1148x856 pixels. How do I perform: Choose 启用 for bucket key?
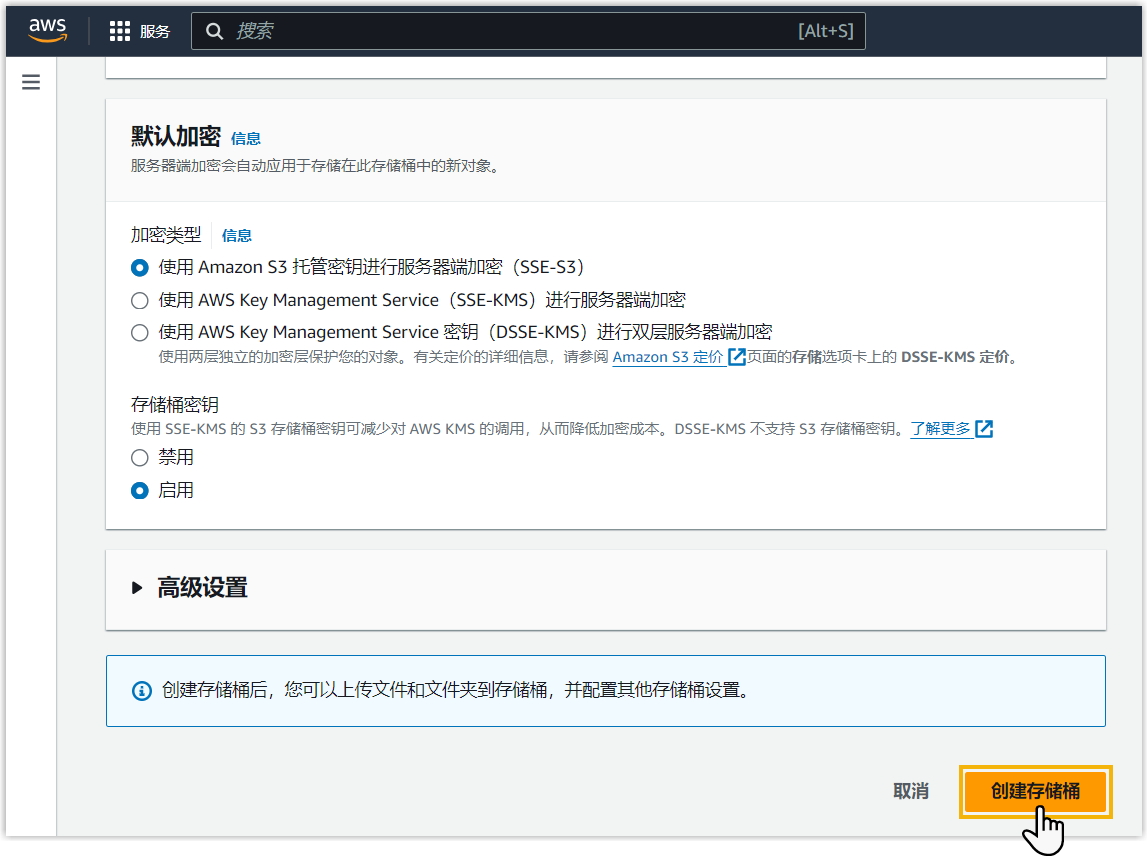[x=140, y=491]
